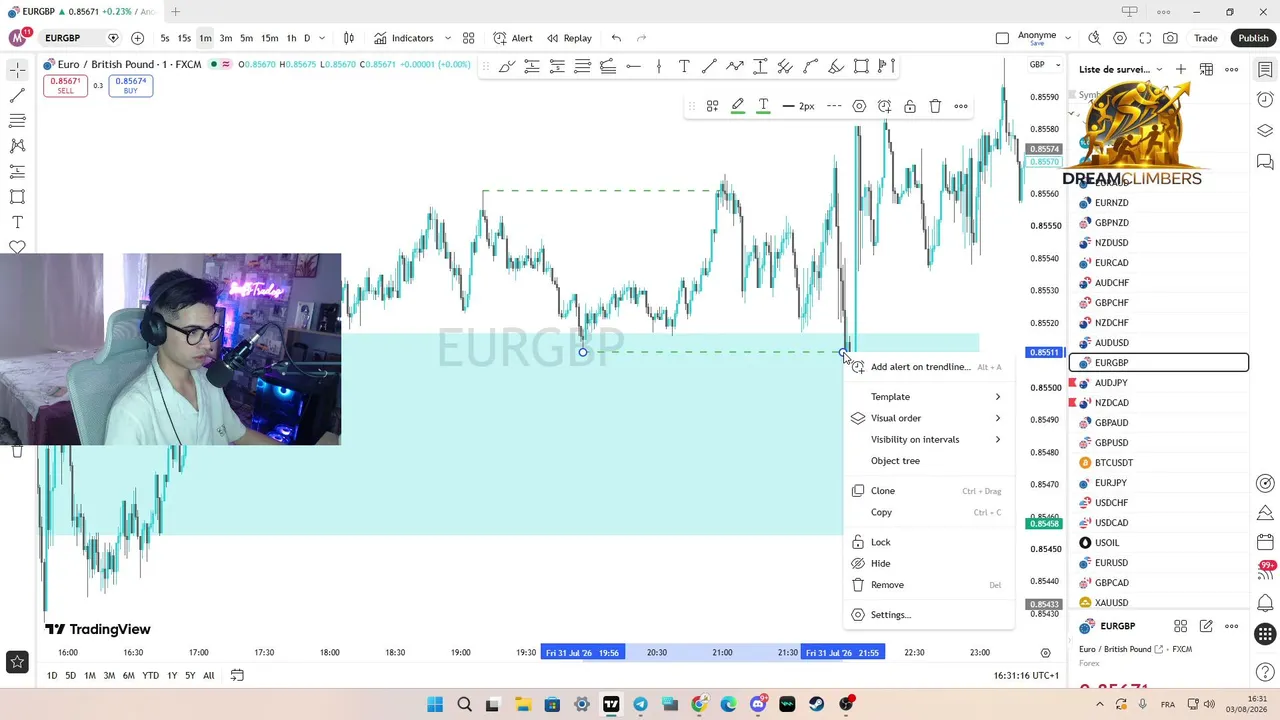
Task: Select the 1D date range
Action: click(52, 676)
